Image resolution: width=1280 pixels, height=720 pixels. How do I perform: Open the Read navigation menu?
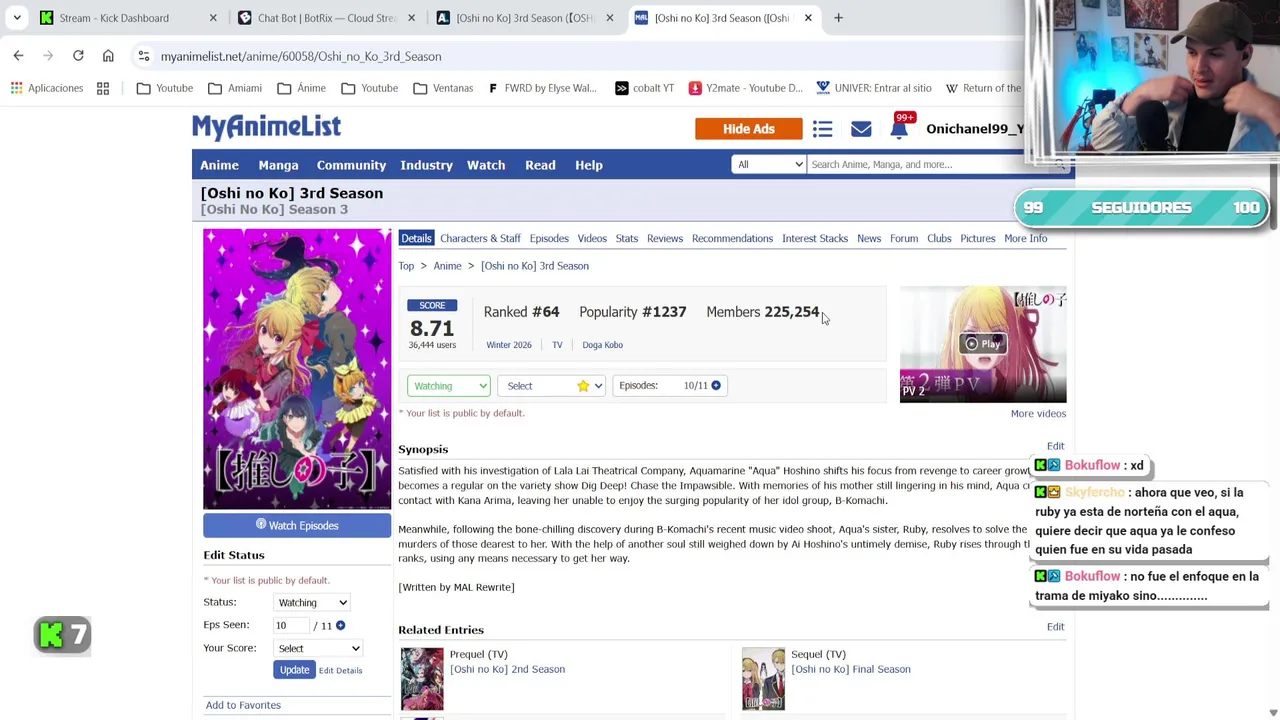click(x=540, y=165)
